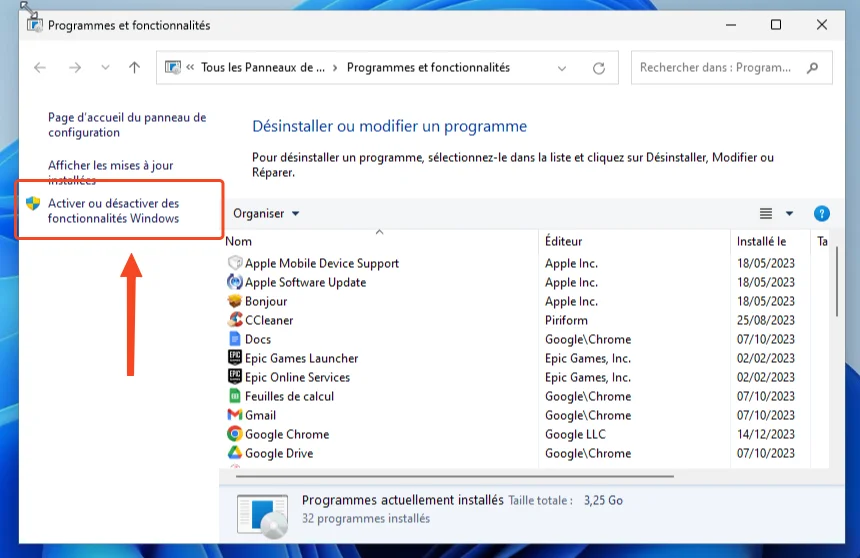Select Google Drive program entry
Viewport: 860px width, 558px height.
pos(279,454)
